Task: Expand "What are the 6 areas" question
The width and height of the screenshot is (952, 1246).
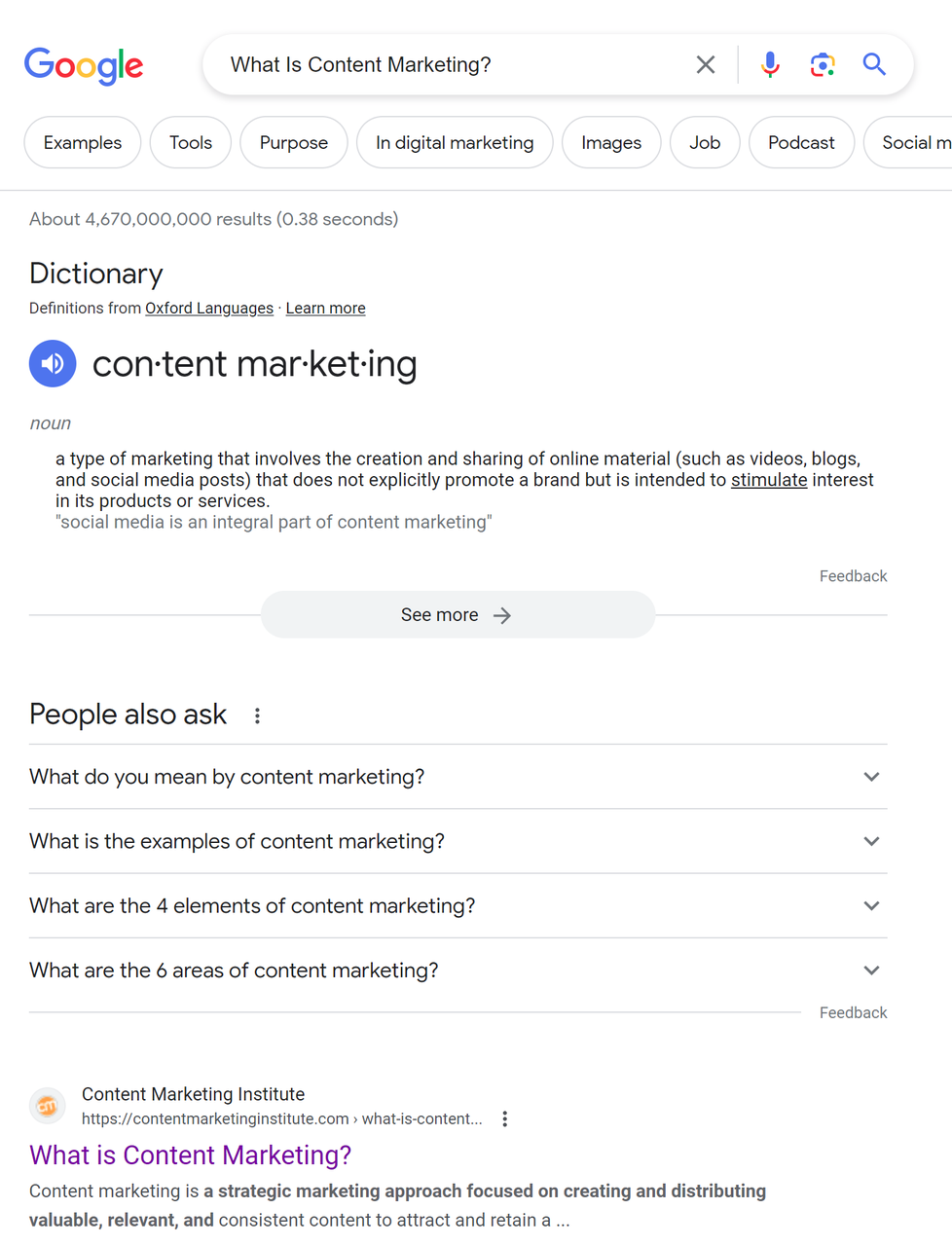Action: click(458, 971)
